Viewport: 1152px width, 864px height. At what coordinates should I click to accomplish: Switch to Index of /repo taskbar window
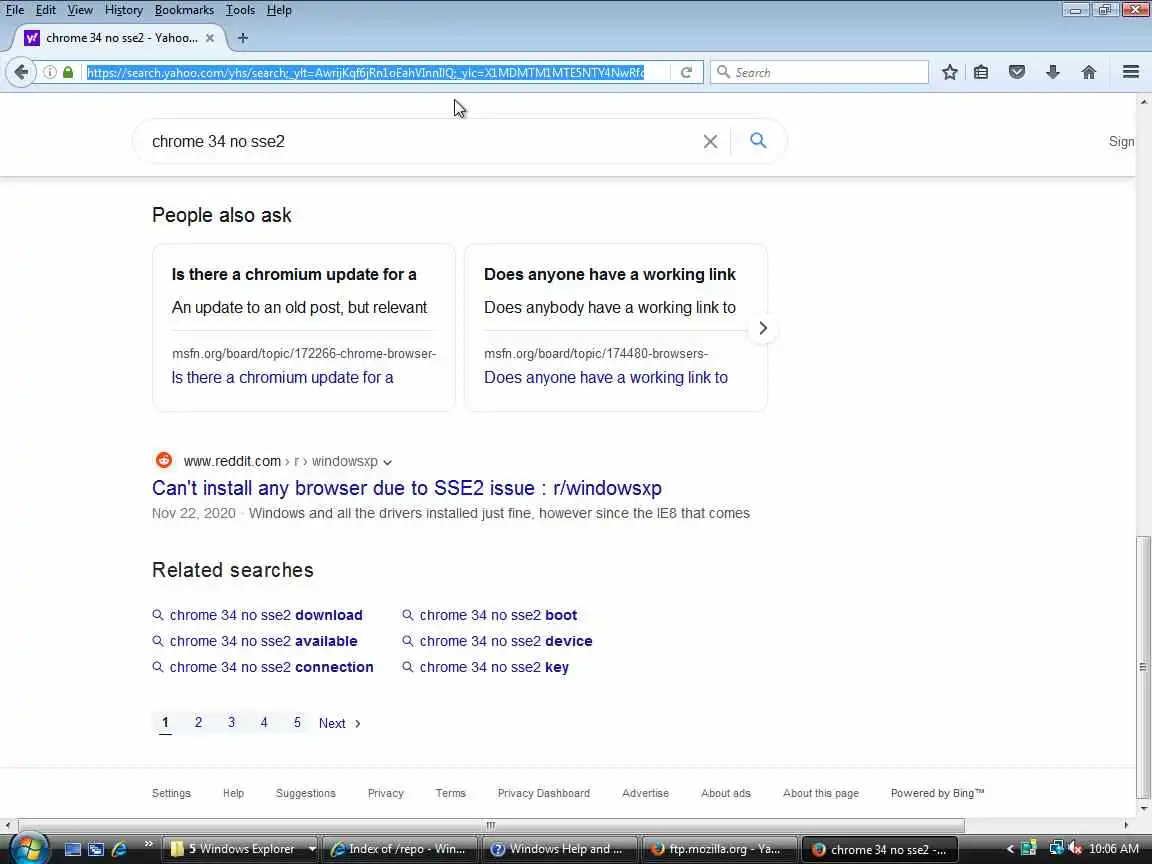point(400,849)
